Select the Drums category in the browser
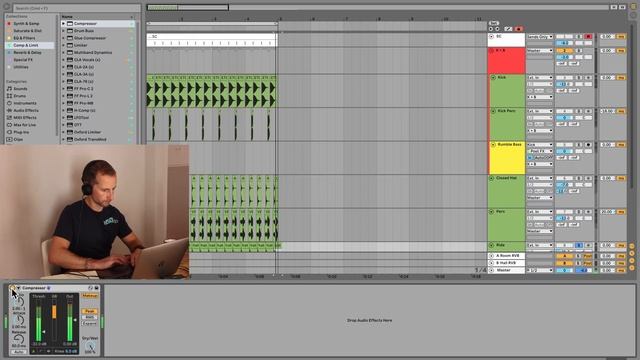The height and width of the screenshot is (360, 640). 20,96
